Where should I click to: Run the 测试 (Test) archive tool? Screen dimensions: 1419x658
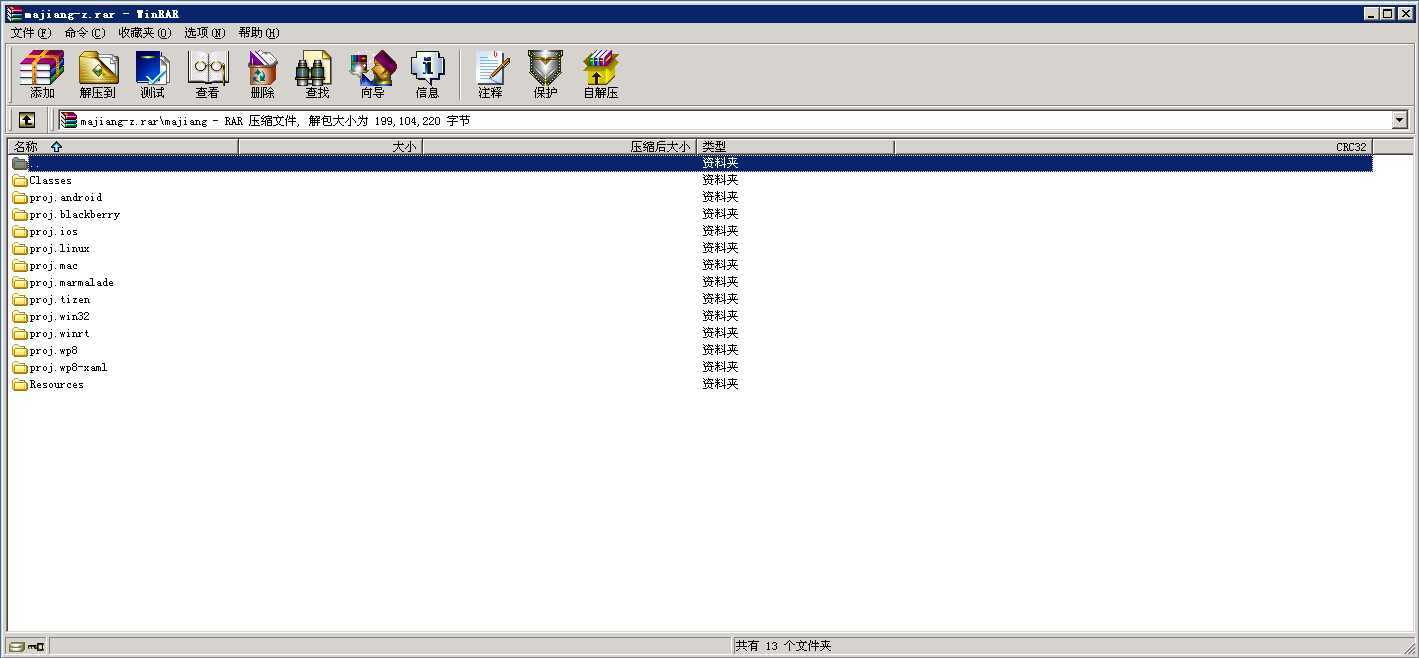tap(152, 75)
